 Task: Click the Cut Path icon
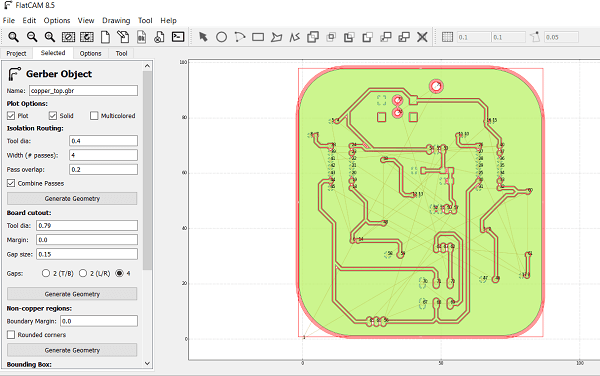tap(367, 37)
